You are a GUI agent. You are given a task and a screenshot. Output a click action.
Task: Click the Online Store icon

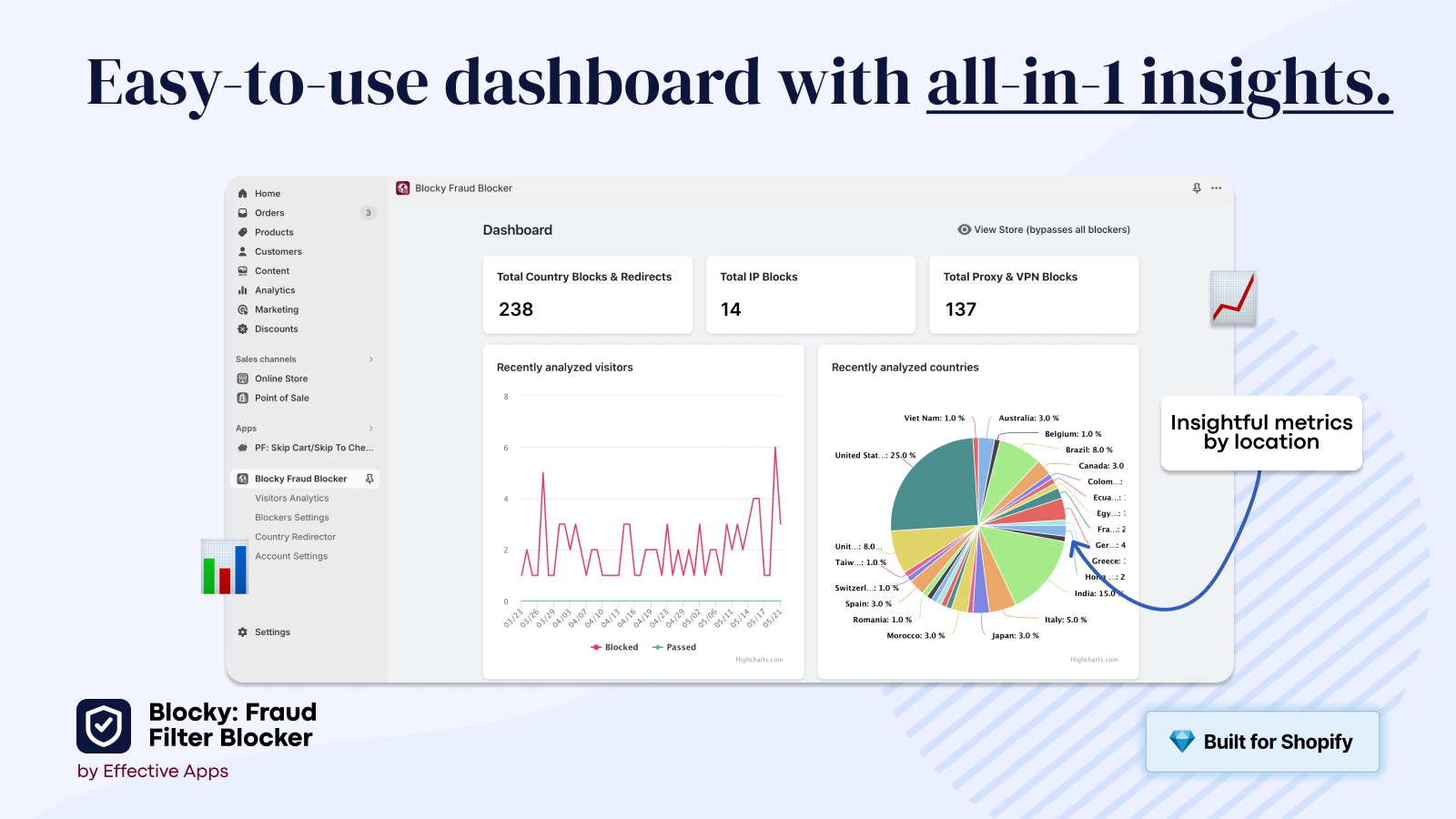[x=243, y=379]
